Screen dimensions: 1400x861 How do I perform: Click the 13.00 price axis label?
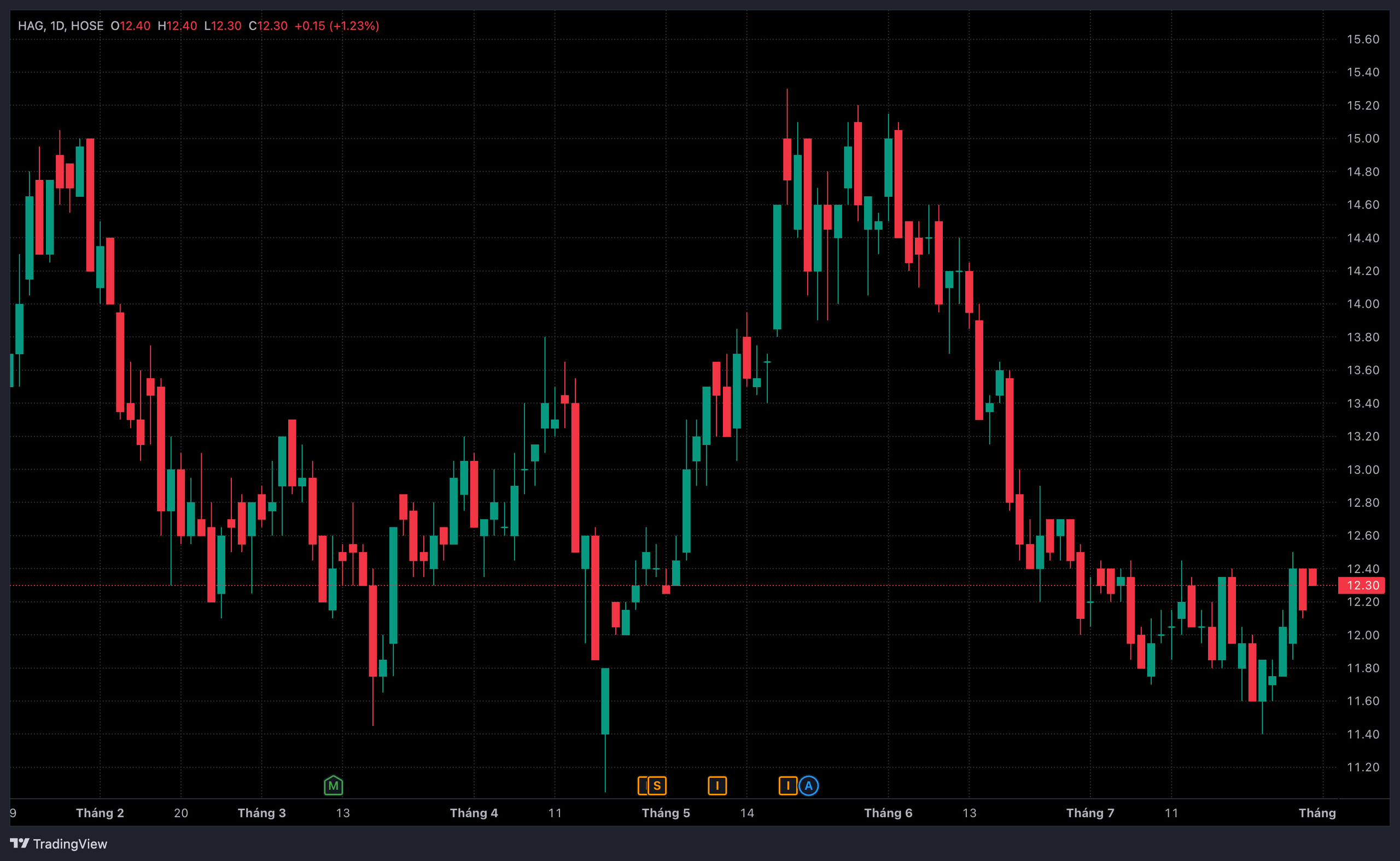1362,469
